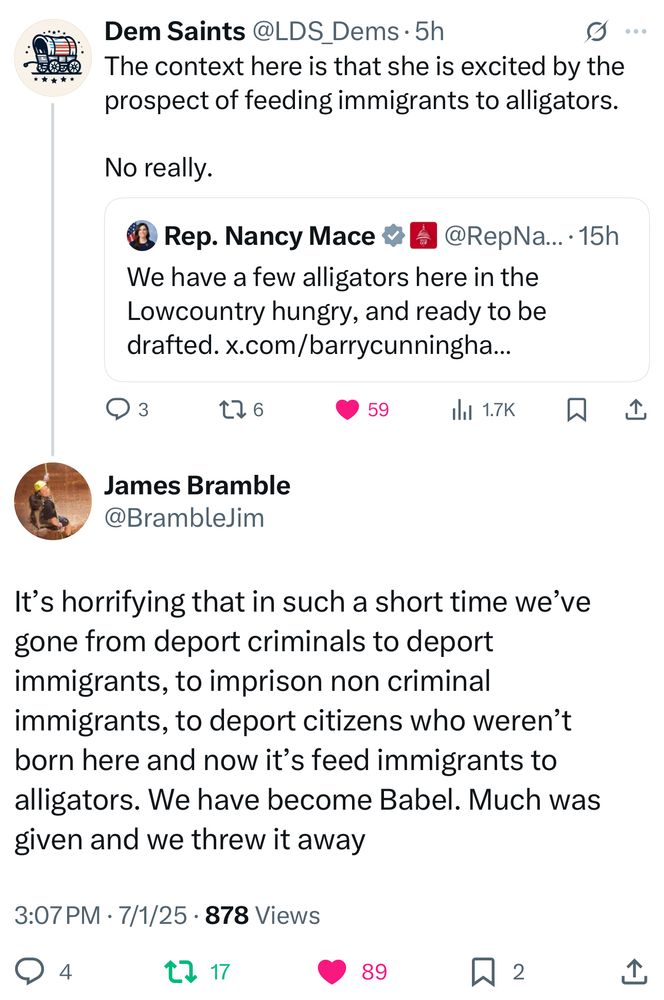Screen dimensions: 664x1000
Task: Click the repost icon on the Dem Saints tweet
Action: (x=232, y=409)
